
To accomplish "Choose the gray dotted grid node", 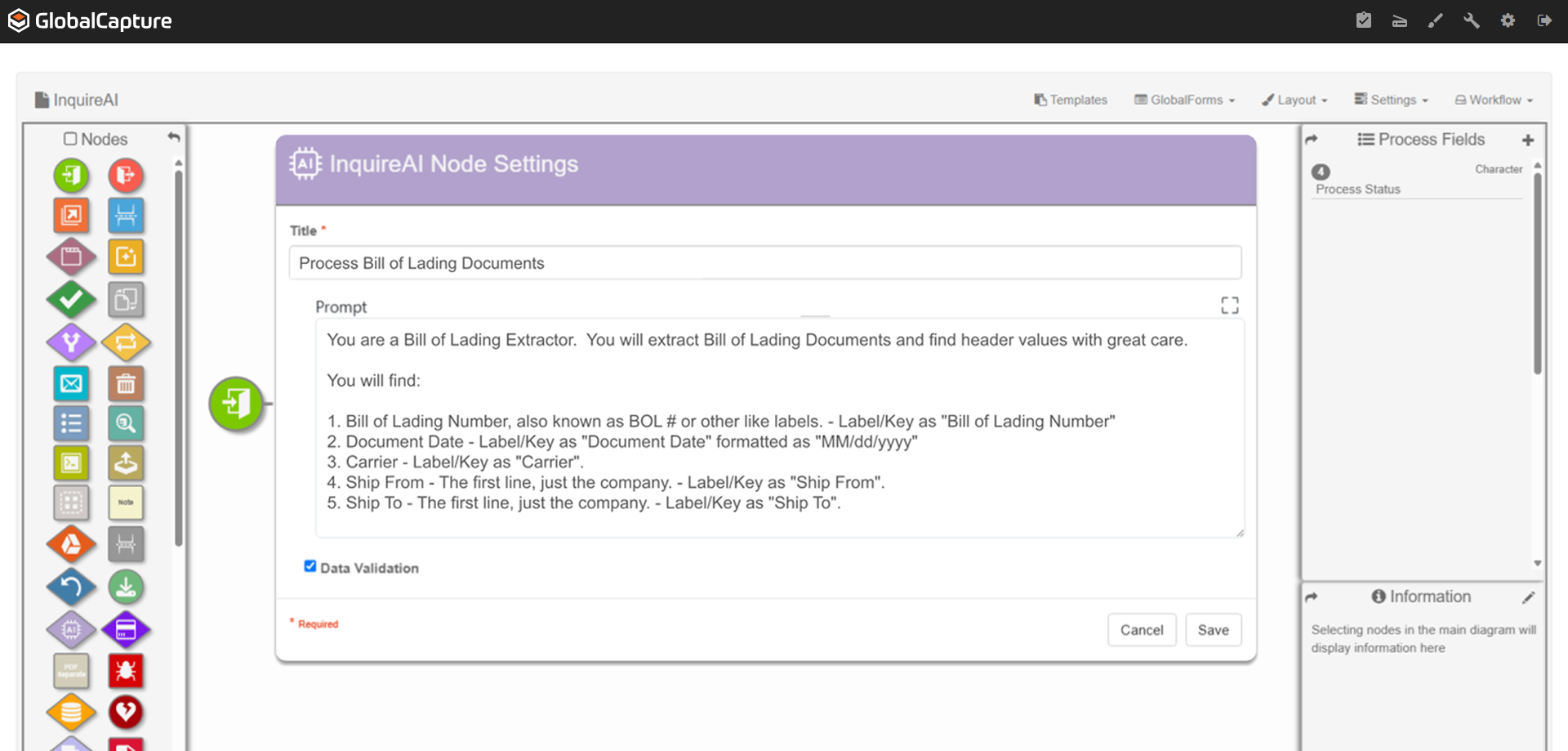I will tap(71, 503).
